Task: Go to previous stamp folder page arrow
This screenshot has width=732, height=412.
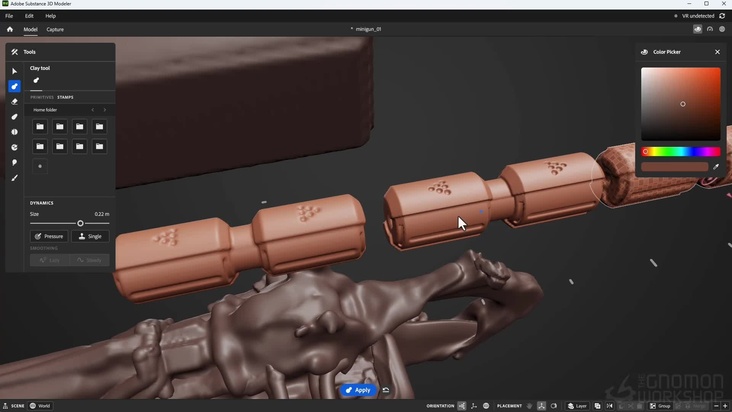Action: coord(92,110)
